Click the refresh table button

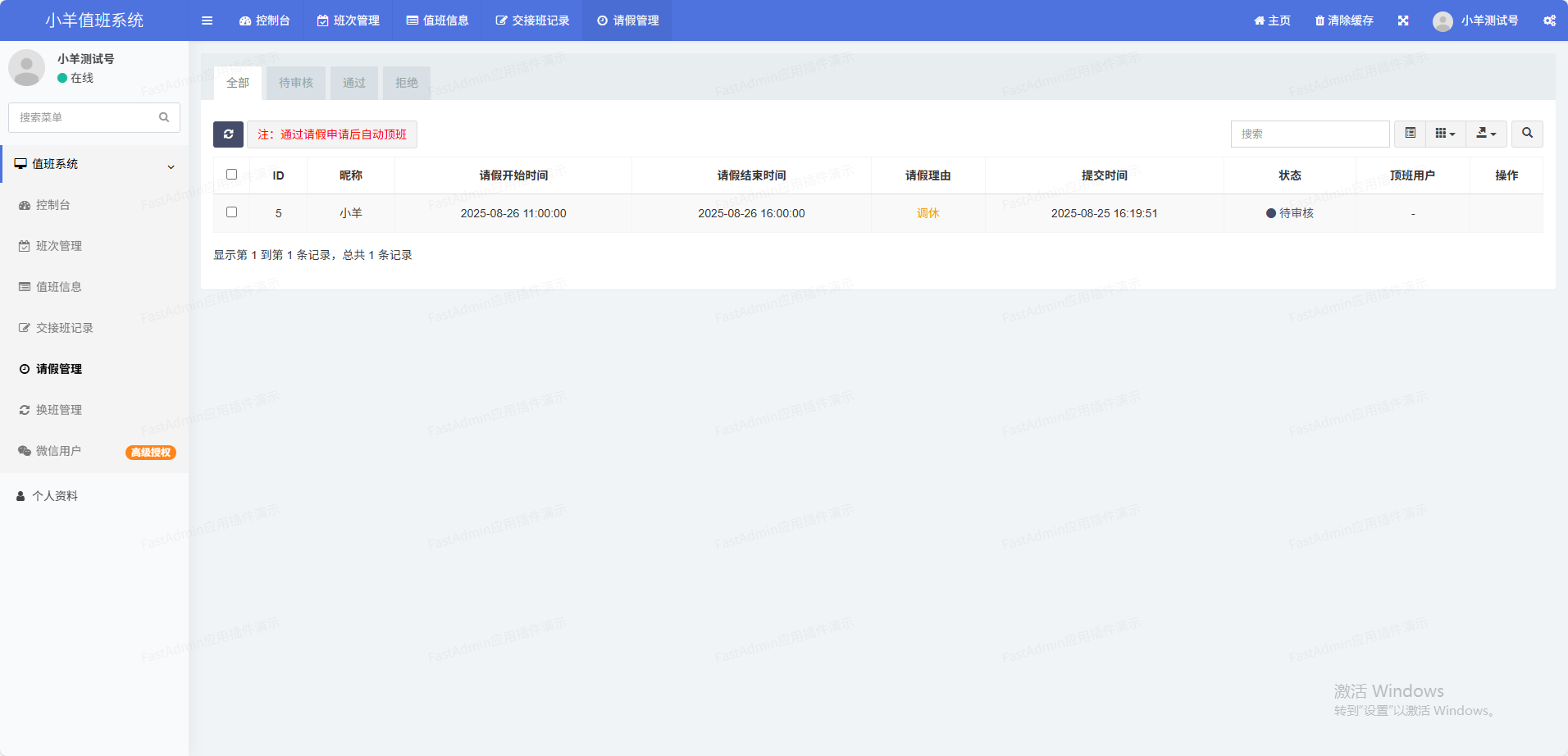coord(228,134)
